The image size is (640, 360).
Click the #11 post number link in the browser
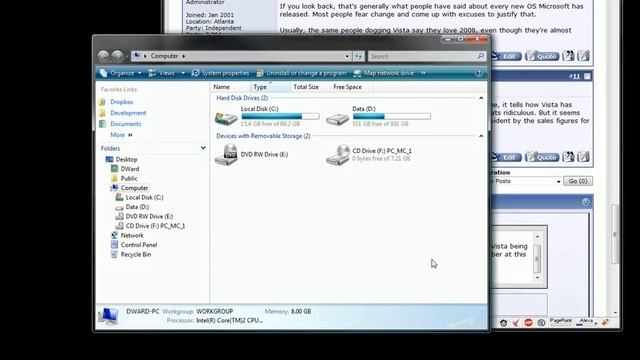tap(575, 76)
